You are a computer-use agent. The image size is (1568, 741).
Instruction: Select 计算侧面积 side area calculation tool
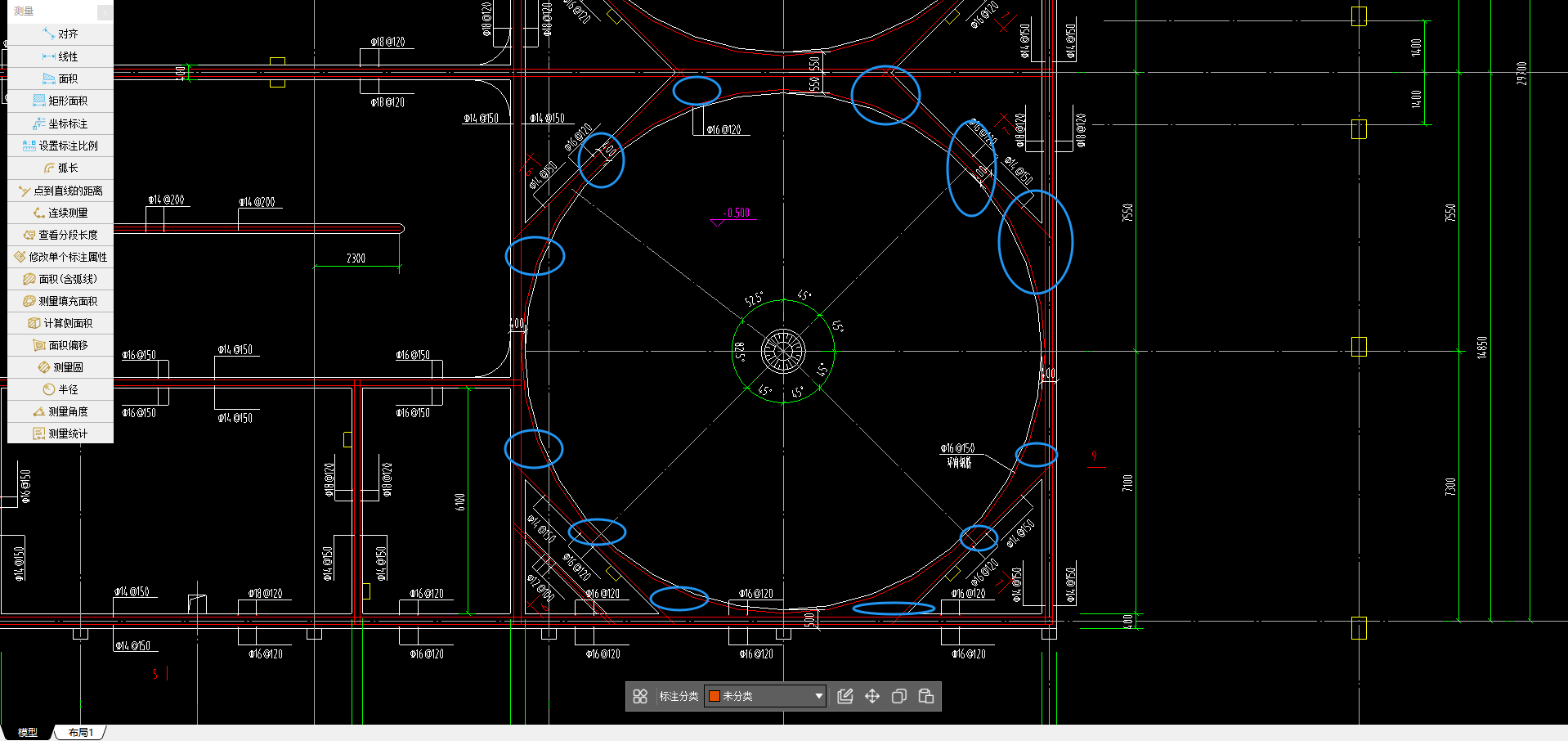60,323
